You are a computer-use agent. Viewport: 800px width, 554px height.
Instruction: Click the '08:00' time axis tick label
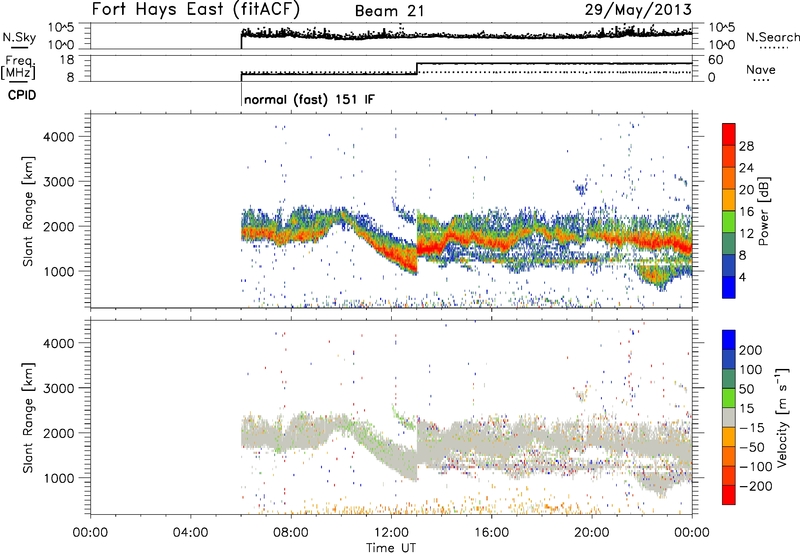pos(291,533)
